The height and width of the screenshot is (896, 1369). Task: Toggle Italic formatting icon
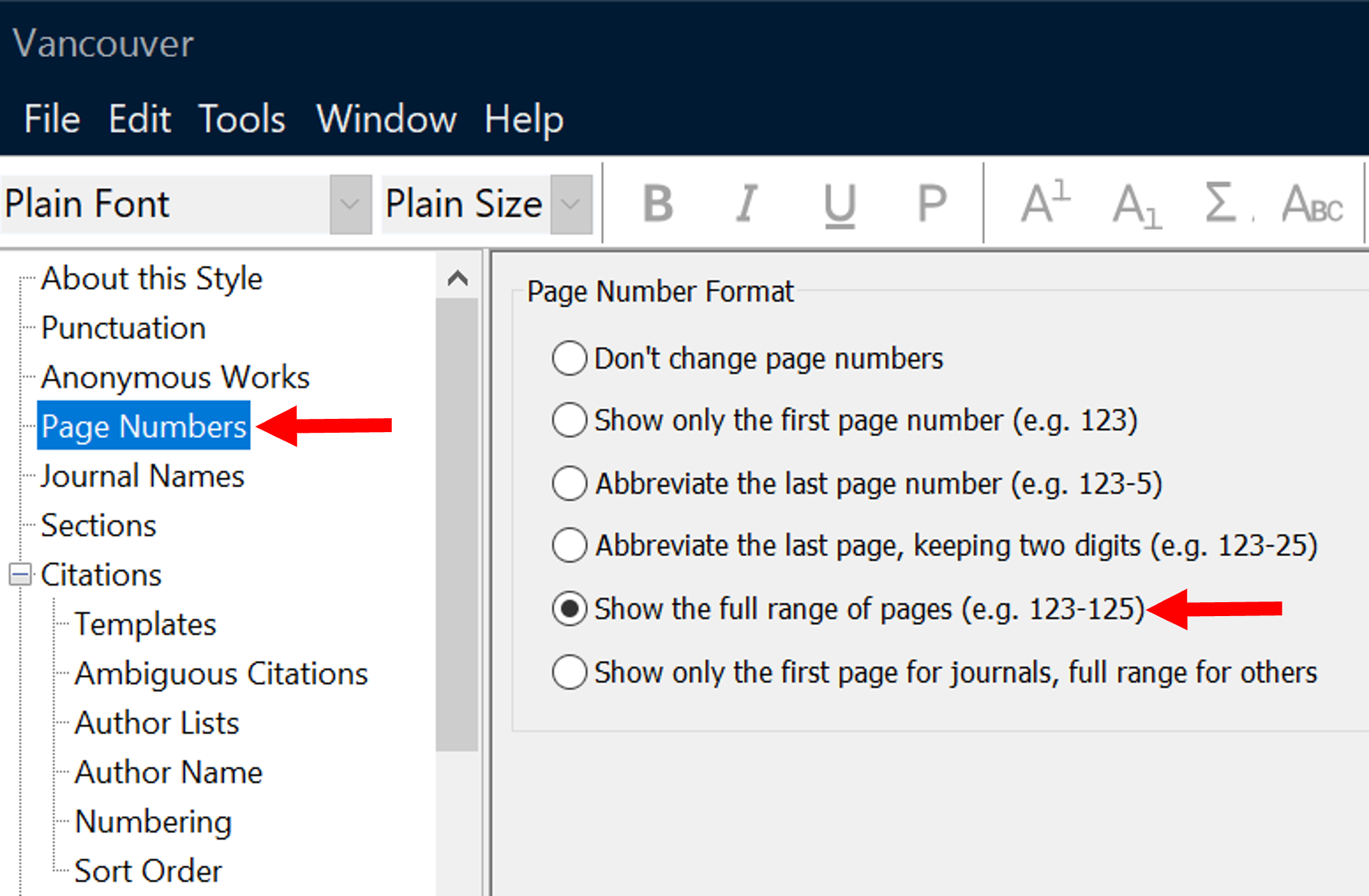pyautogui.click(x=747, y=203)
